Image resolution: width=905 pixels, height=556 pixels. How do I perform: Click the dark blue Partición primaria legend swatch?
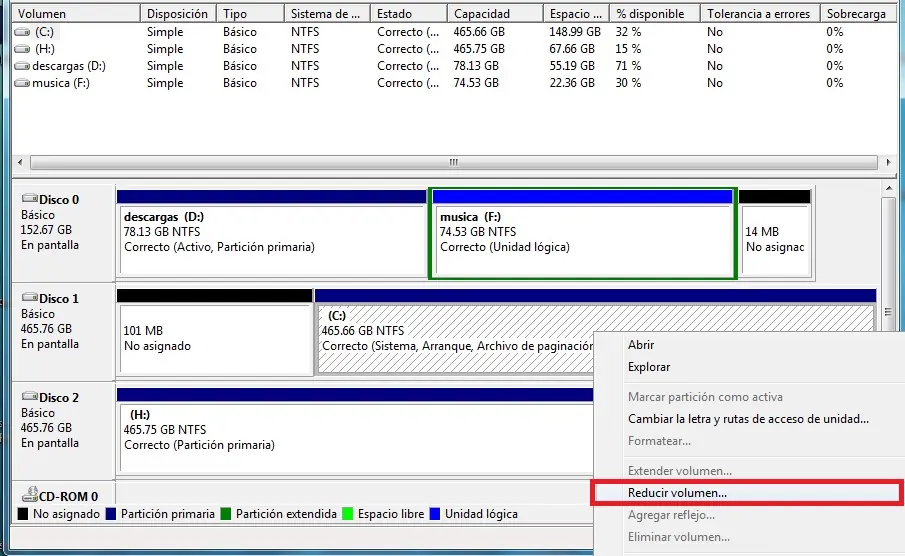[111, 514]
